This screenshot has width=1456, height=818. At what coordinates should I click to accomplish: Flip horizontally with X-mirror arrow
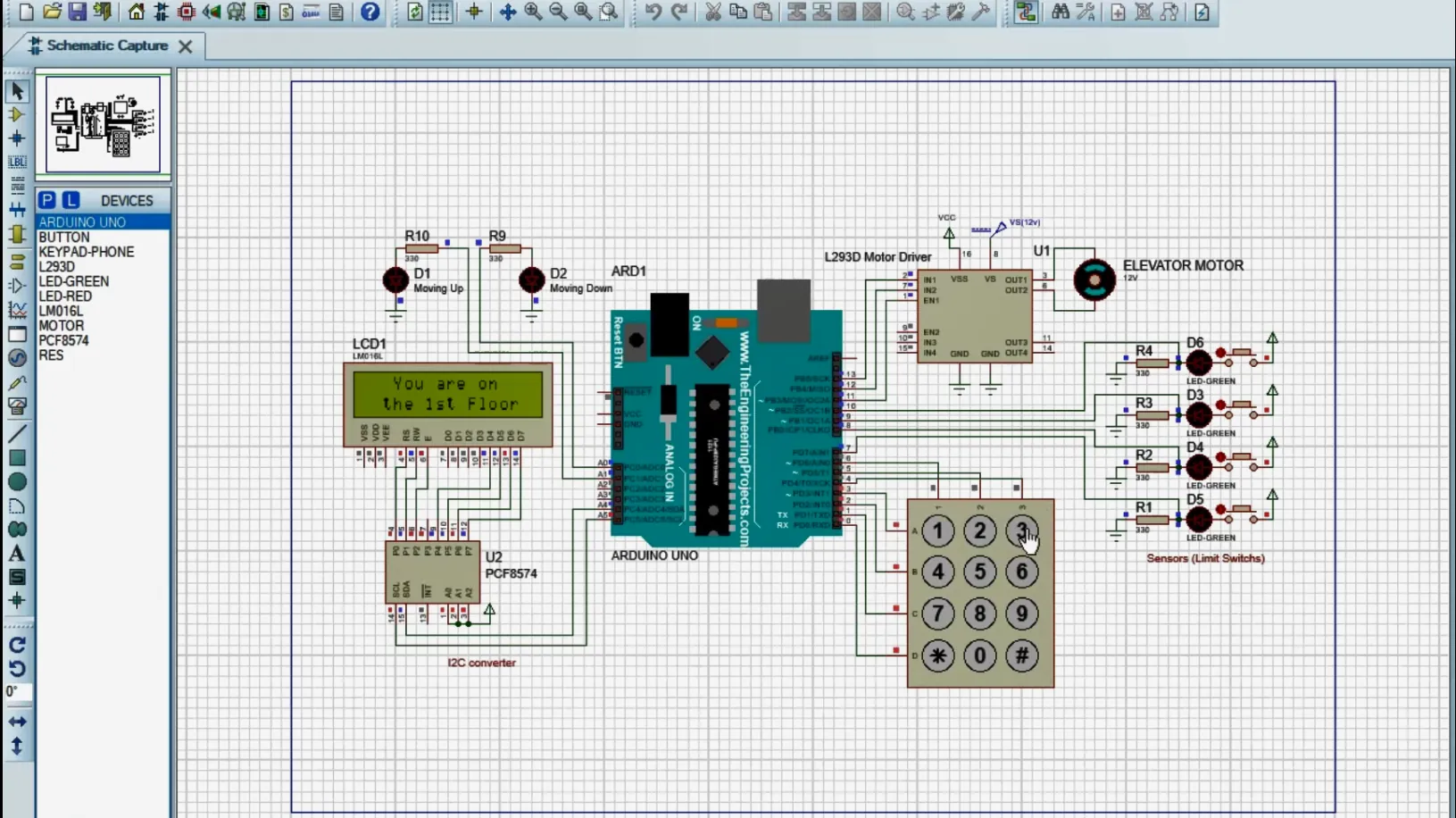[17, 722]
